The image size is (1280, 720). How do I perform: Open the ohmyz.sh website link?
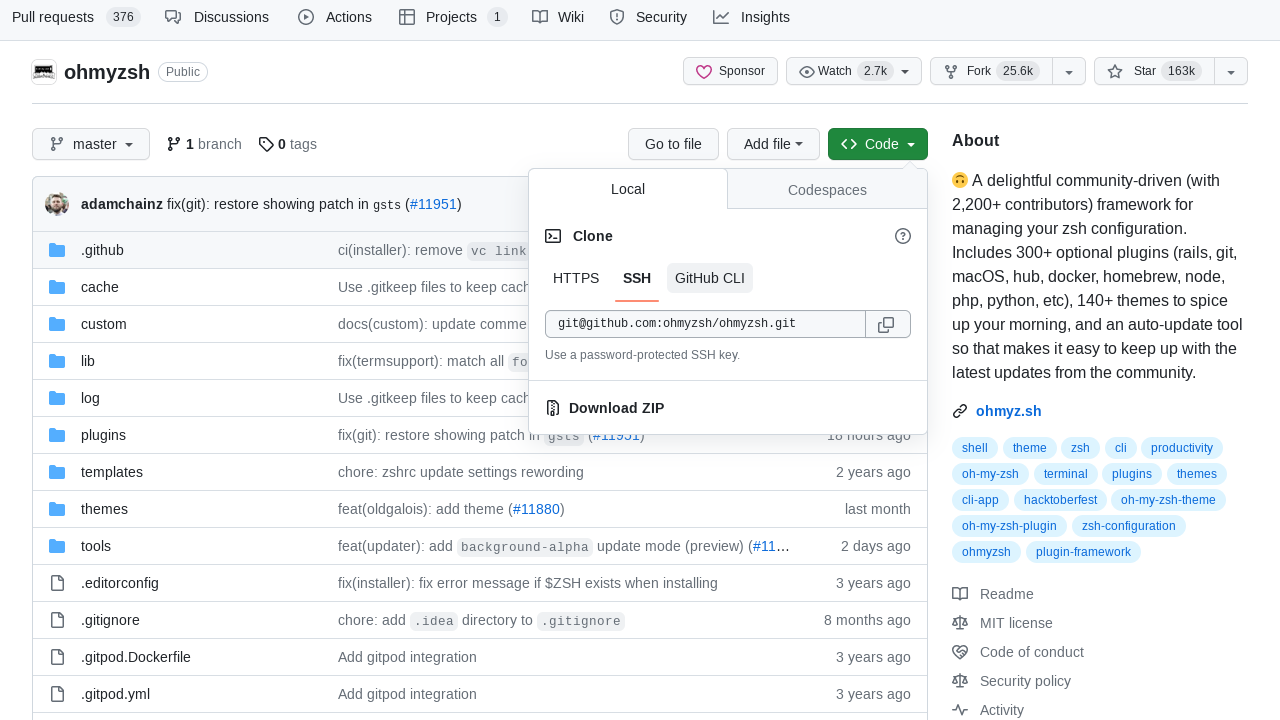click(1008, 411)
